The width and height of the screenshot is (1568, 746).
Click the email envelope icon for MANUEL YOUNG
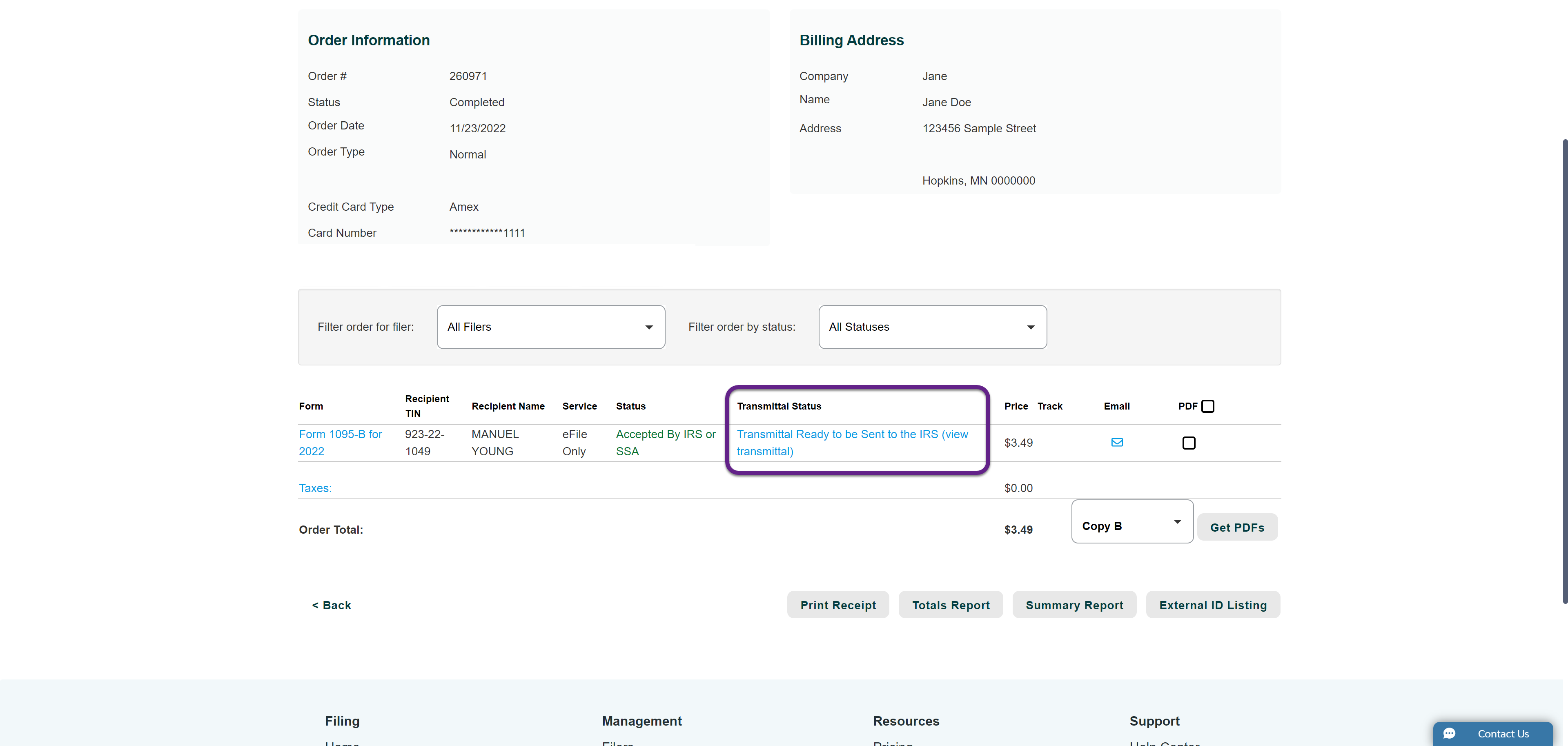(1116, 442)
